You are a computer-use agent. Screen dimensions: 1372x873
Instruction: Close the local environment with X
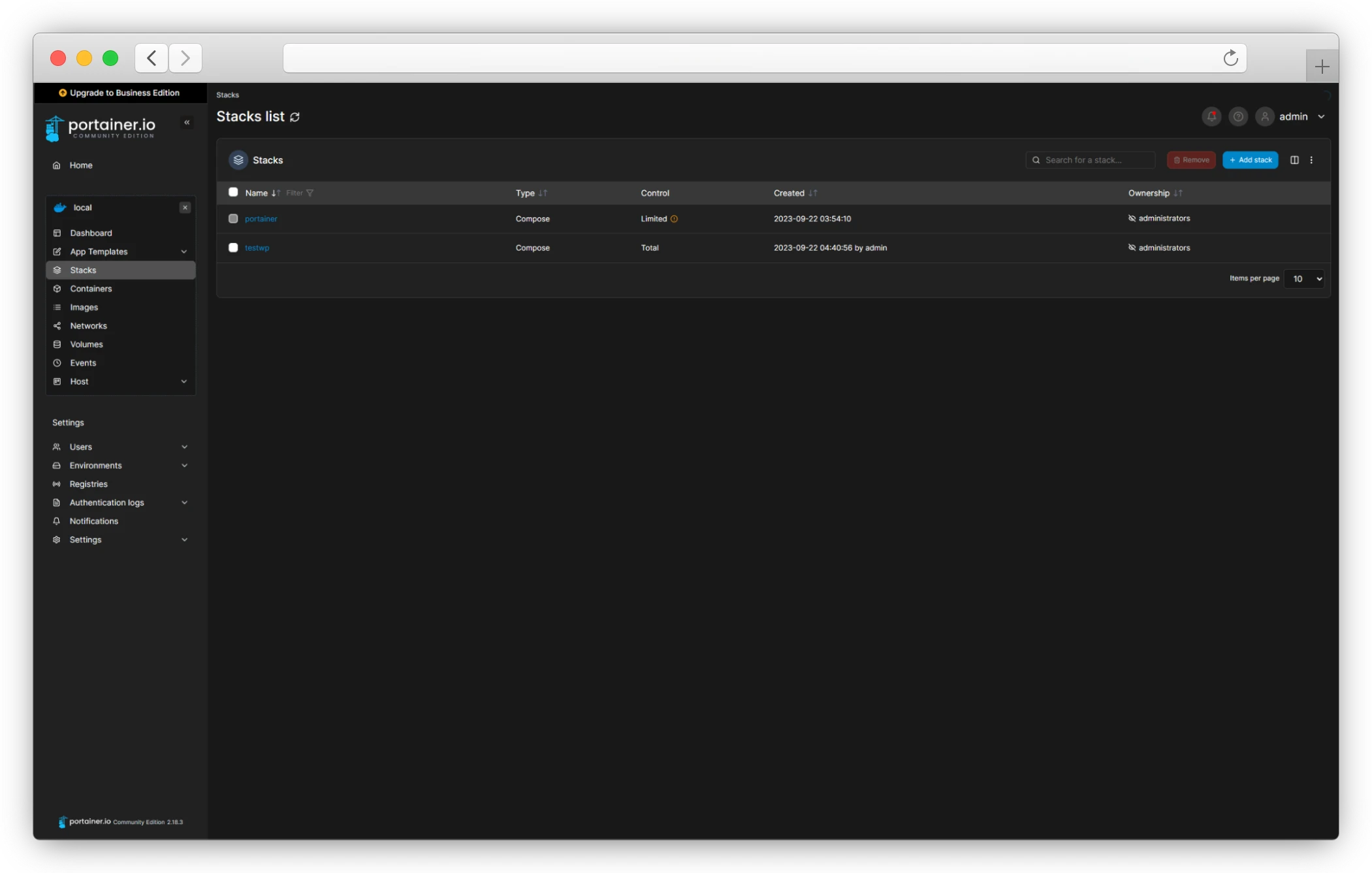185,208
